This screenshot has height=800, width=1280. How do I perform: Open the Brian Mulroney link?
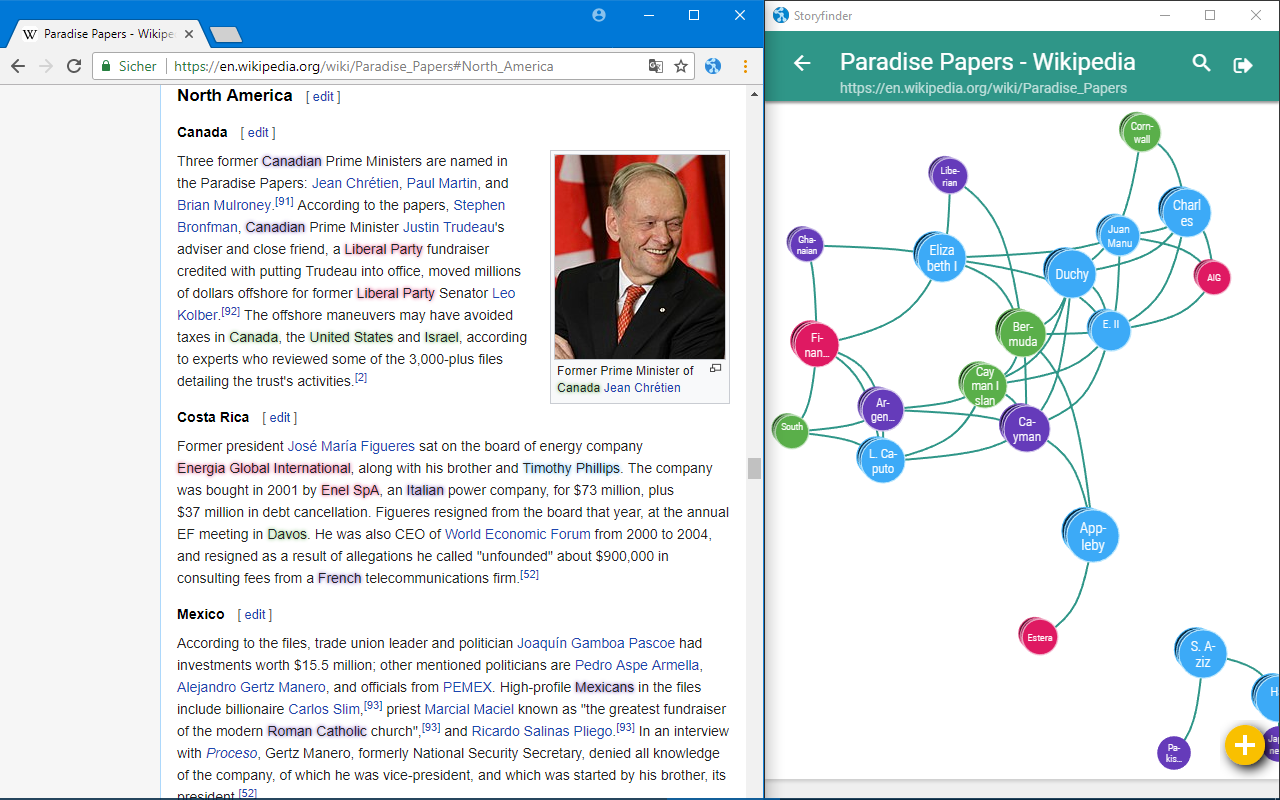[225, 205]
